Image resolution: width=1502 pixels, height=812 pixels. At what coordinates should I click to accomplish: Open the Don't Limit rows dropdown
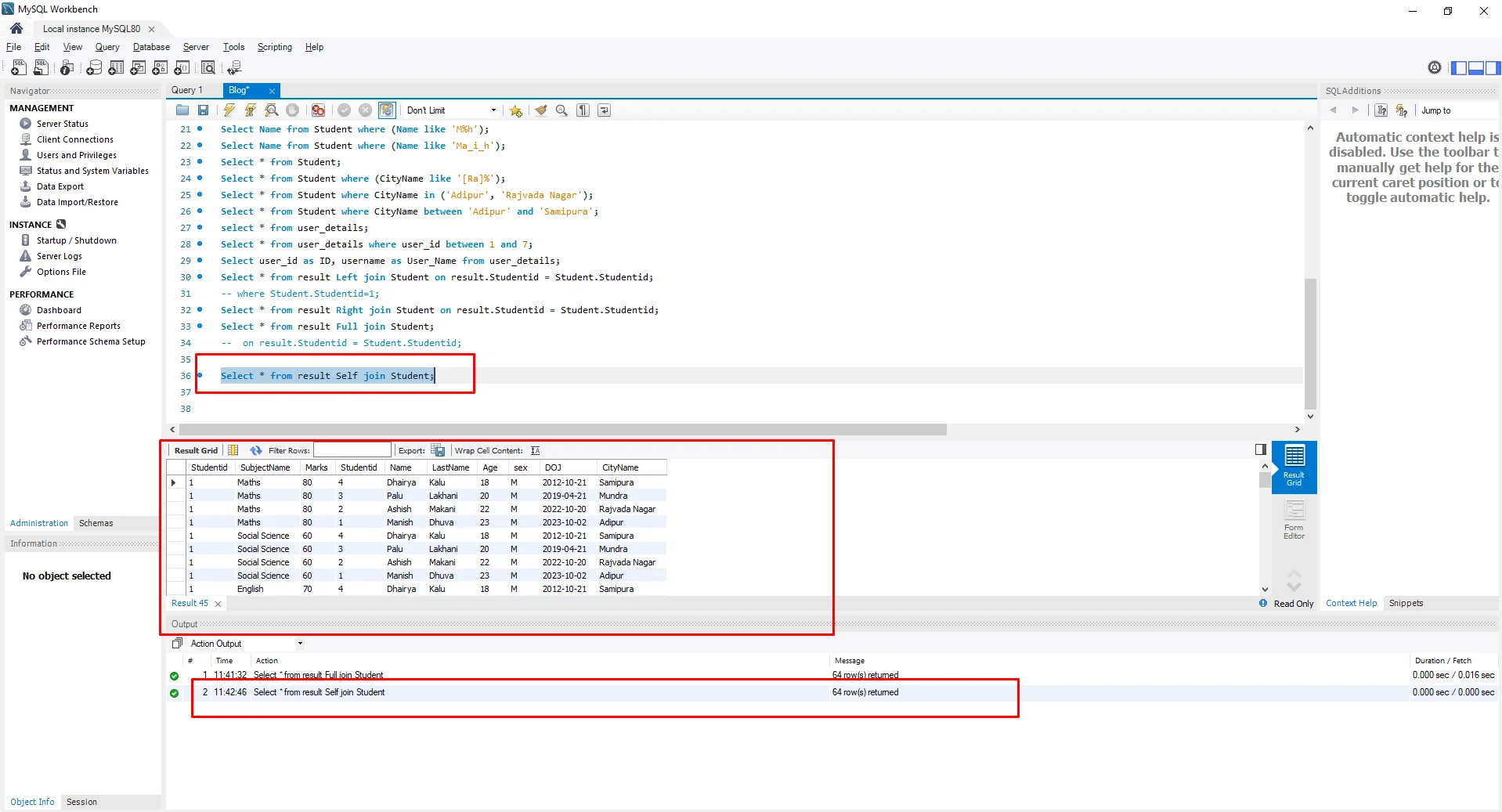click(493, 110)
